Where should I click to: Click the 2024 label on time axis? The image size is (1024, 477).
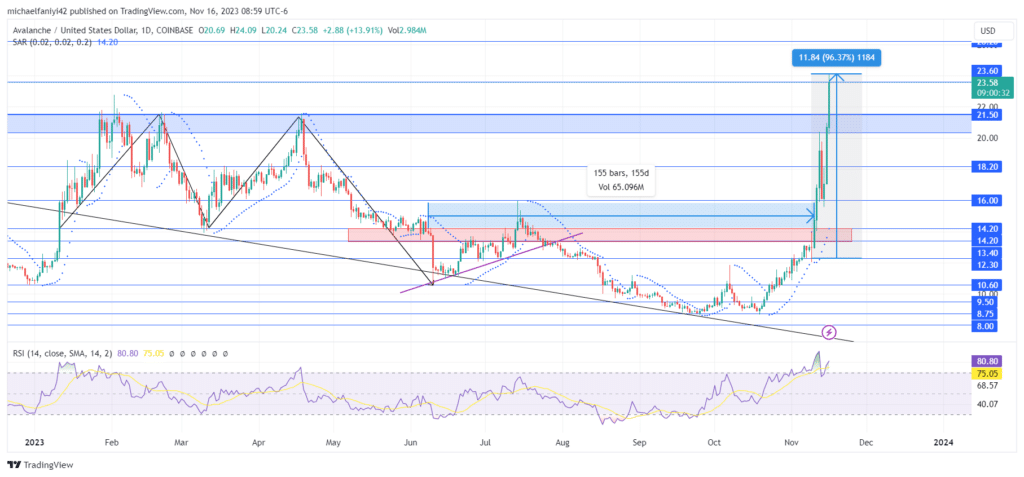pyautogui.click(x=942, y=442)
